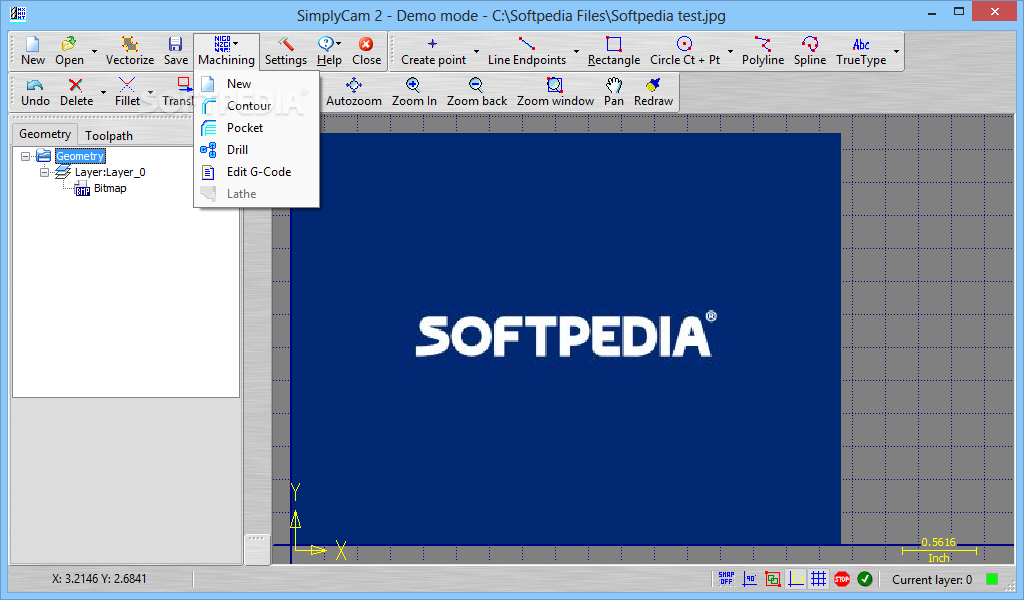1024x600 pixels.
Task: Click the red Close toolbar icon
Action: point(366,51)
